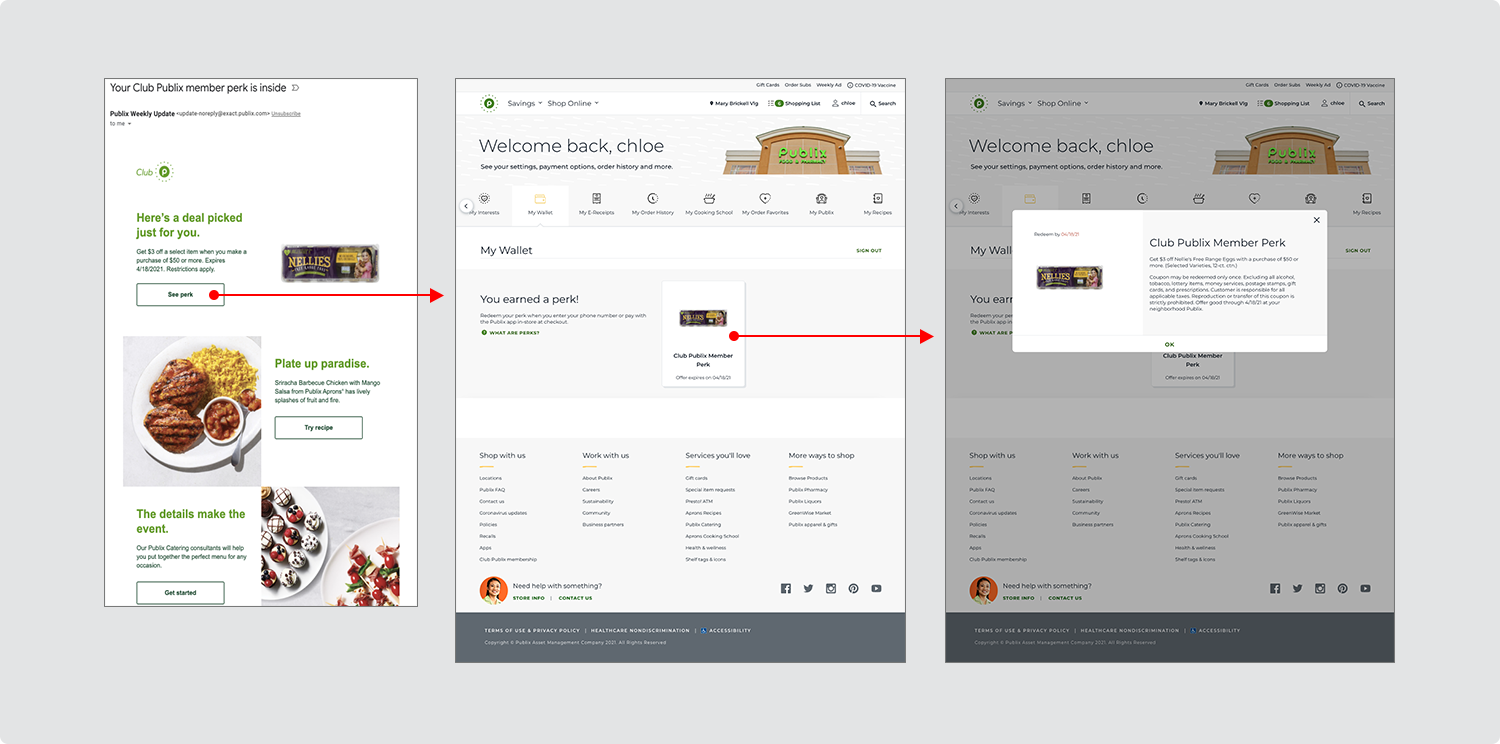The height and width of the screenshot is (744, 1500).
Task: Click the YouTube icon in the dimmed page footer
Action: (1365, 589)
